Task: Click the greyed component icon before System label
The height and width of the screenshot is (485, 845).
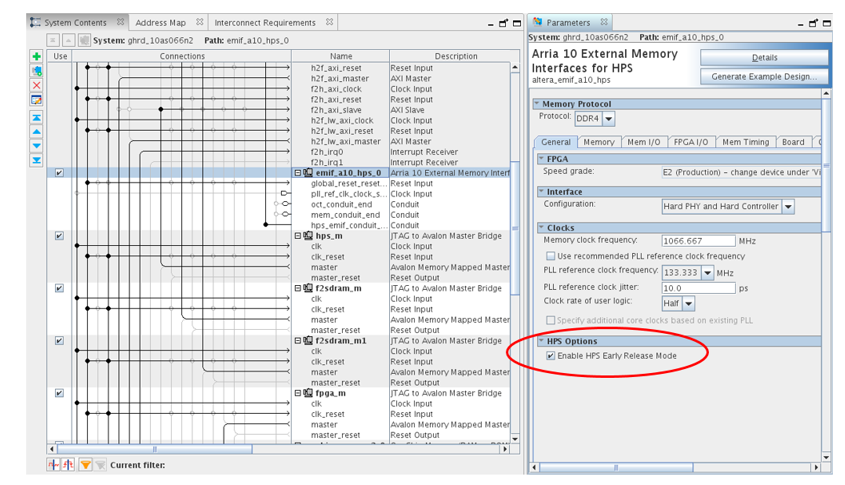Action: (84, 40)
